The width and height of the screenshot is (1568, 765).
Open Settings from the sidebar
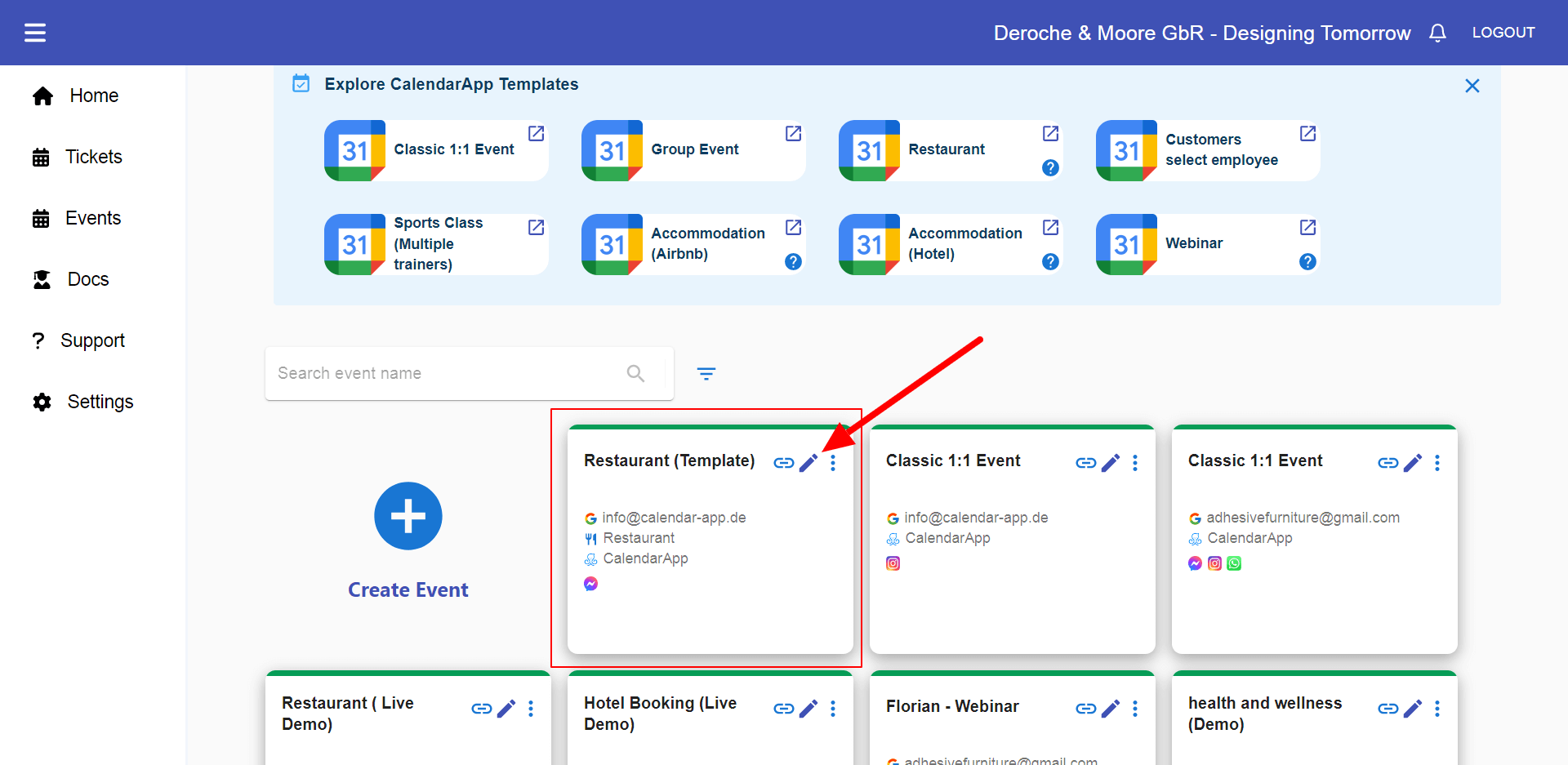[100, 402]
